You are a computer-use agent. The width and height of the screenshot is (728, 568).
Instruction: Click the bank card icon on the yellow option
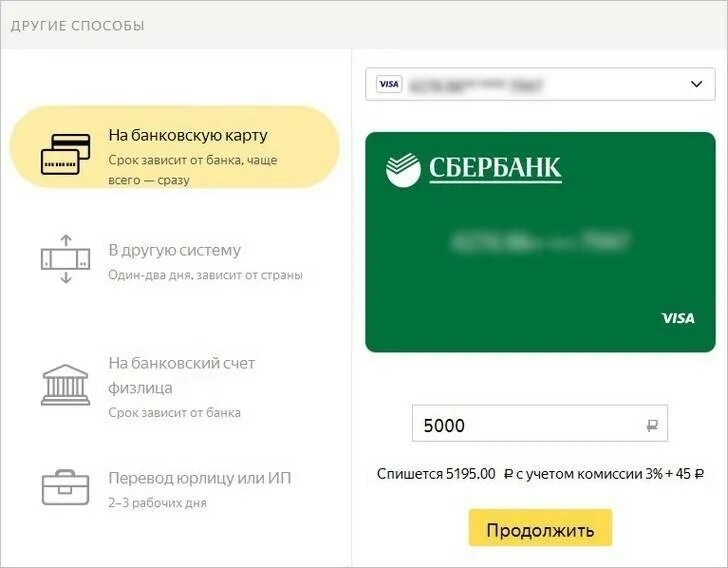[x=65, y=154]
